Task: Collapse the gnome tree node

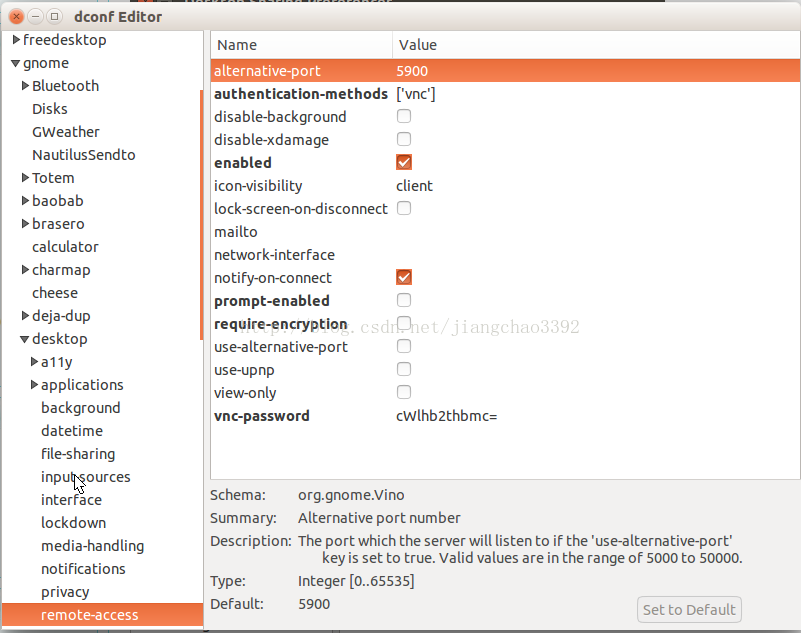Action: coord(16,63)
